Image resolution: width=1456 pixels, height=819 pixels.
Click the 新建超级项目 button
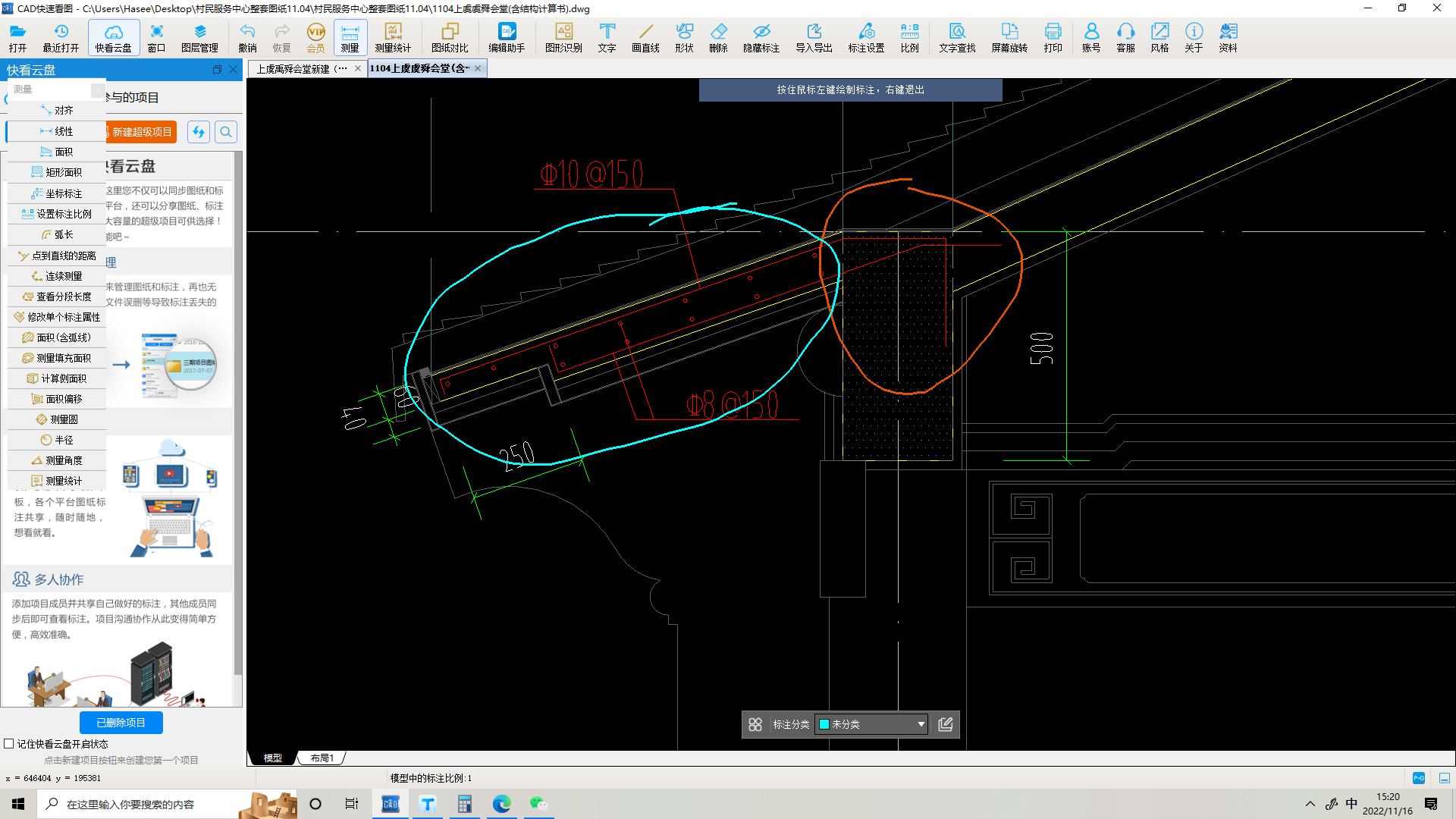141,132
